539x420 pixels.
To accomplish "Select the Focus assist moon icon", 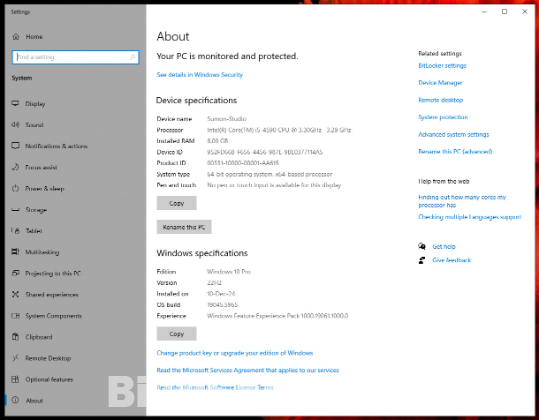I will point(15,167).
